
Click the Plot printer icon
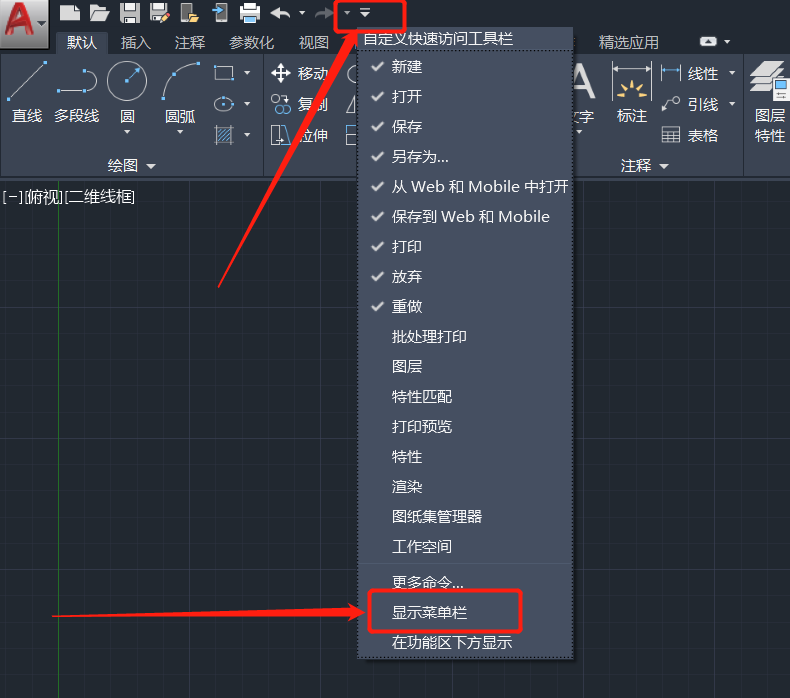(250, 13)
